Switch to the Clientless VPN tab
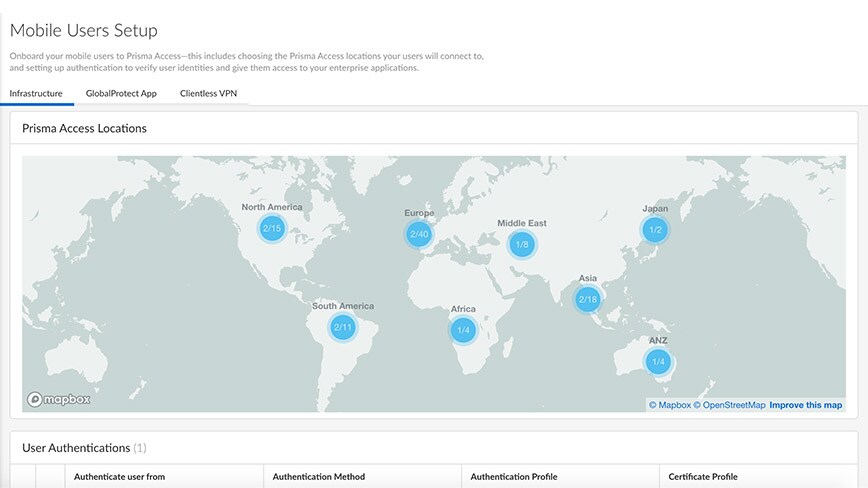The image size is (868, 488). coord(208,93)
